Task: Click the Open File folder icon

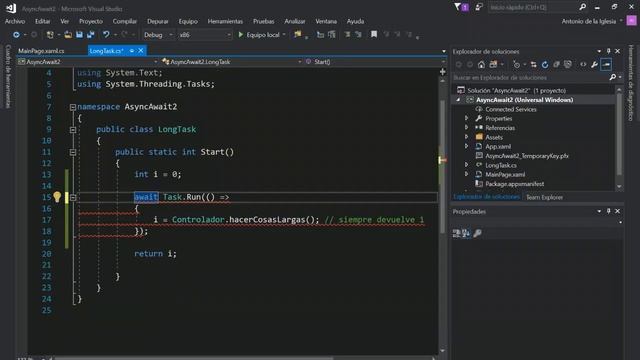Action: (68, 35)
